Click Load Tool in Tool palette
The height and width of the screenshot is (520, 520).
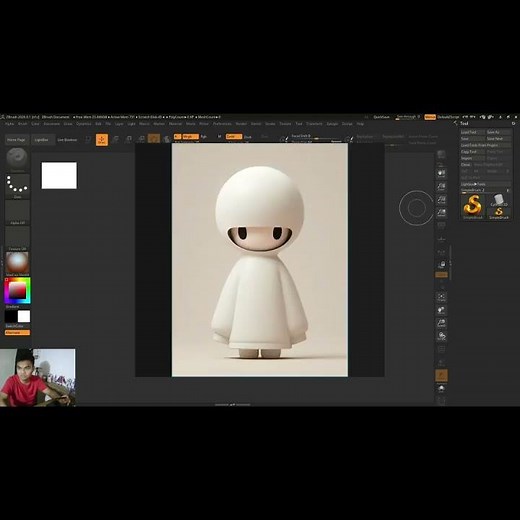coord(472,132)
